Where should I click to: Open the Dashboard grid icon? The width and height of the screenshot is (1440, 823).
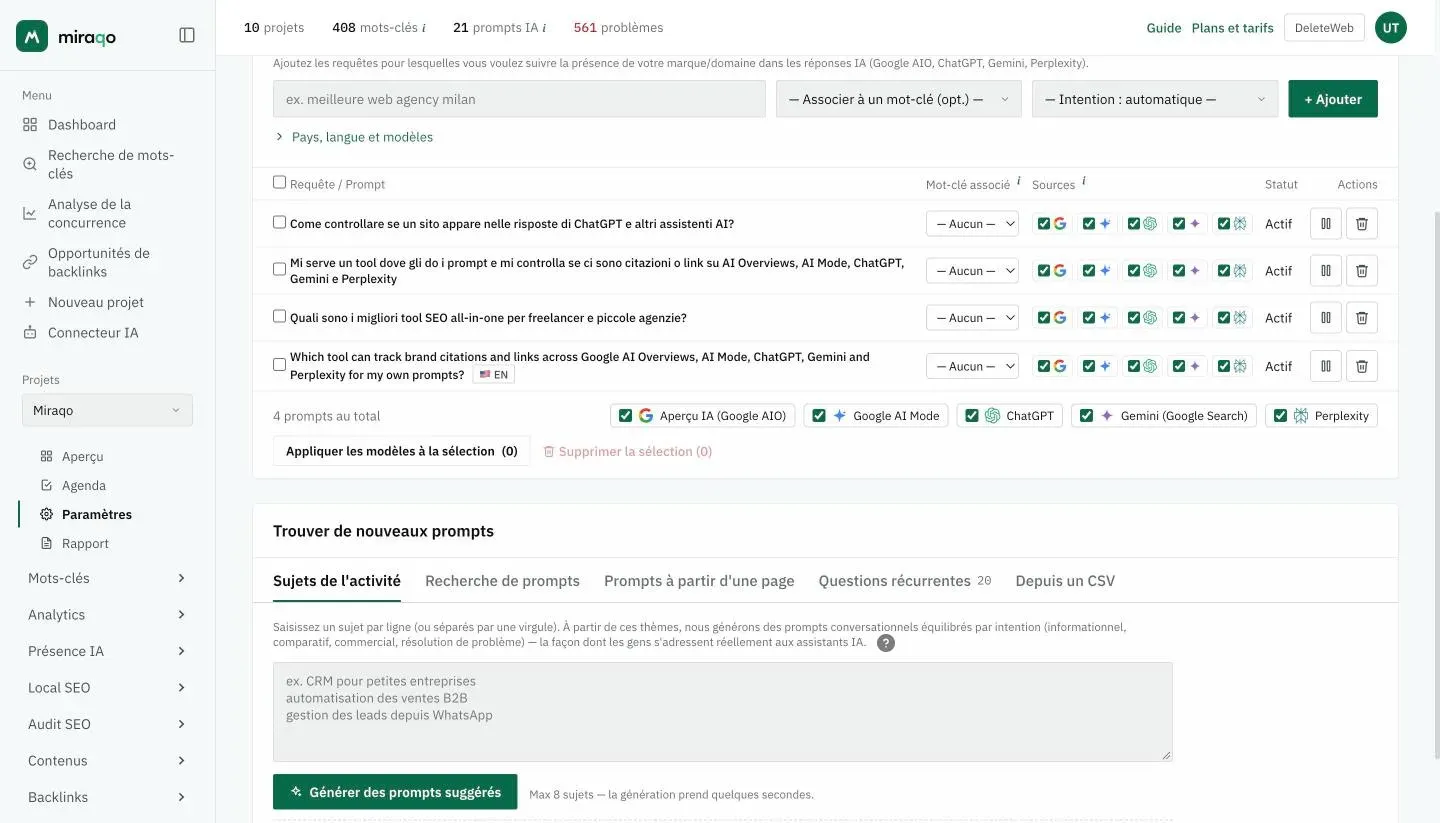coord(30,125)
